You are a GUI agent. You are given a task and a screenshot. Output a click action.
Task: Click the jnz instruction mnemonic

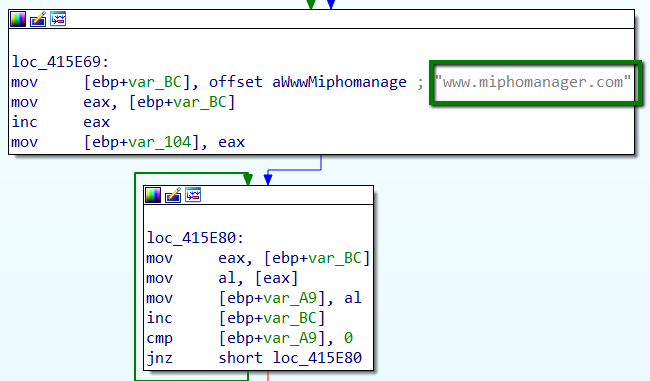[160, 358]
